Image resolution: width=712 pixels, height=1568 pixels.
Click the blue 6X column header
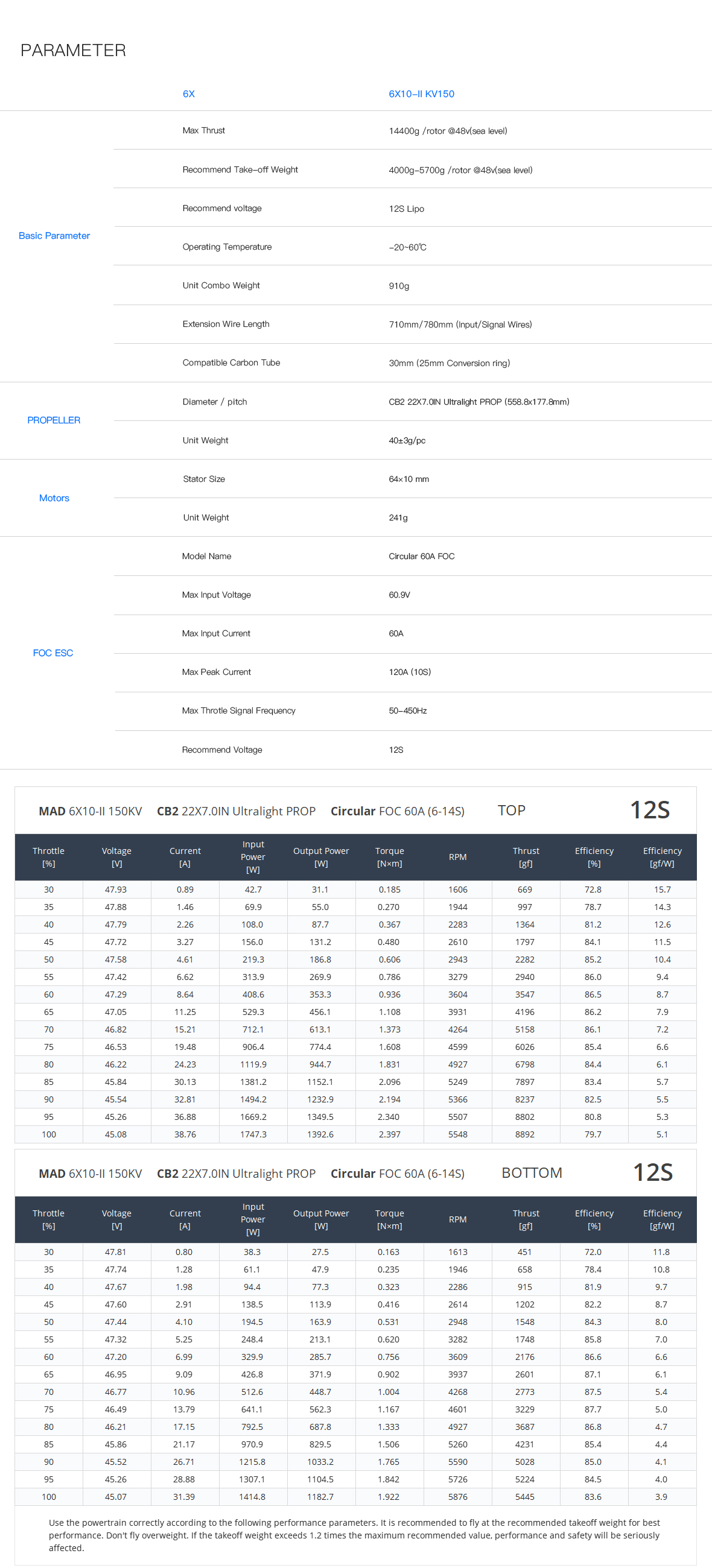point(188,93)
